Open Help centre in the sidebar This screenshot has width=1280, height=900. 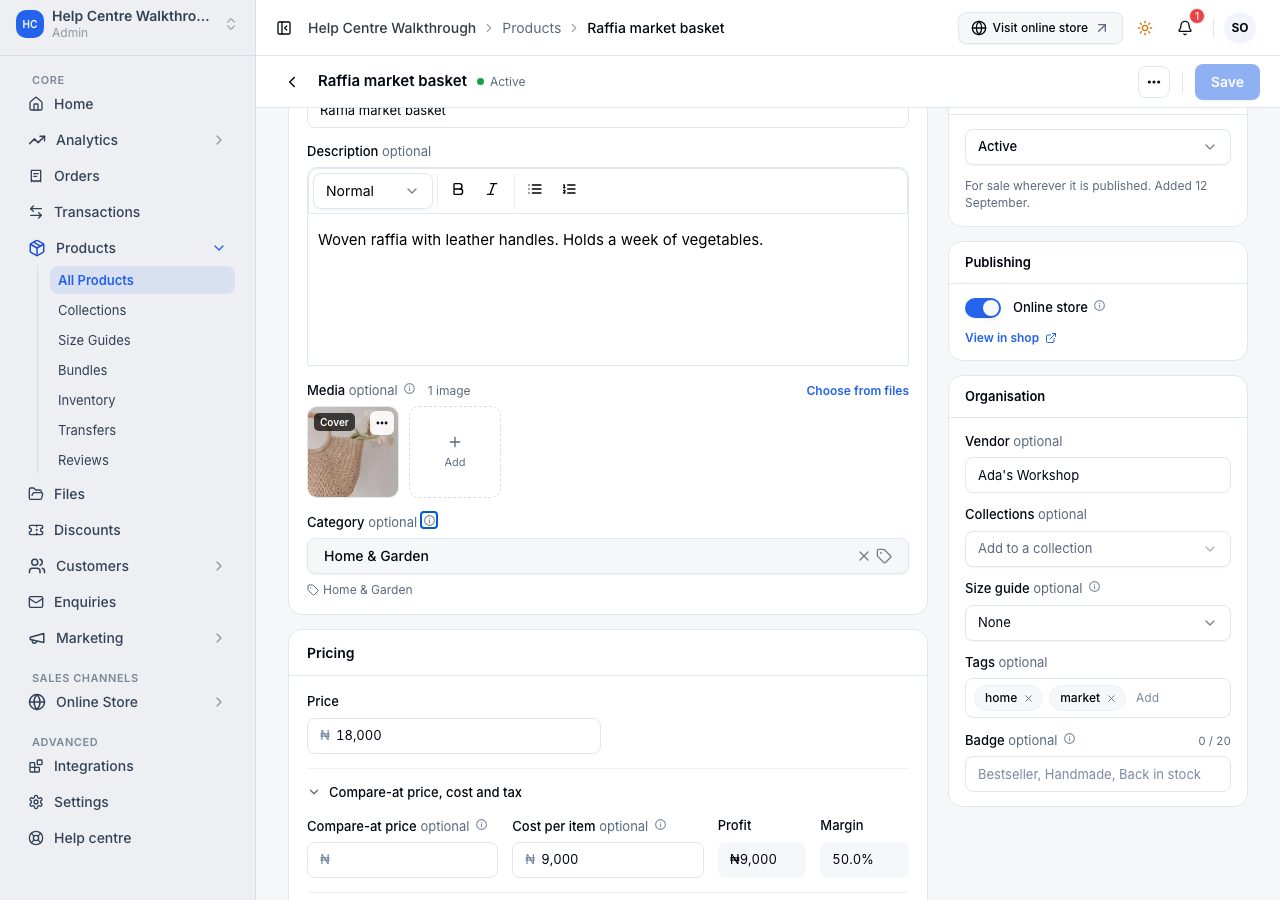(128, 838)
